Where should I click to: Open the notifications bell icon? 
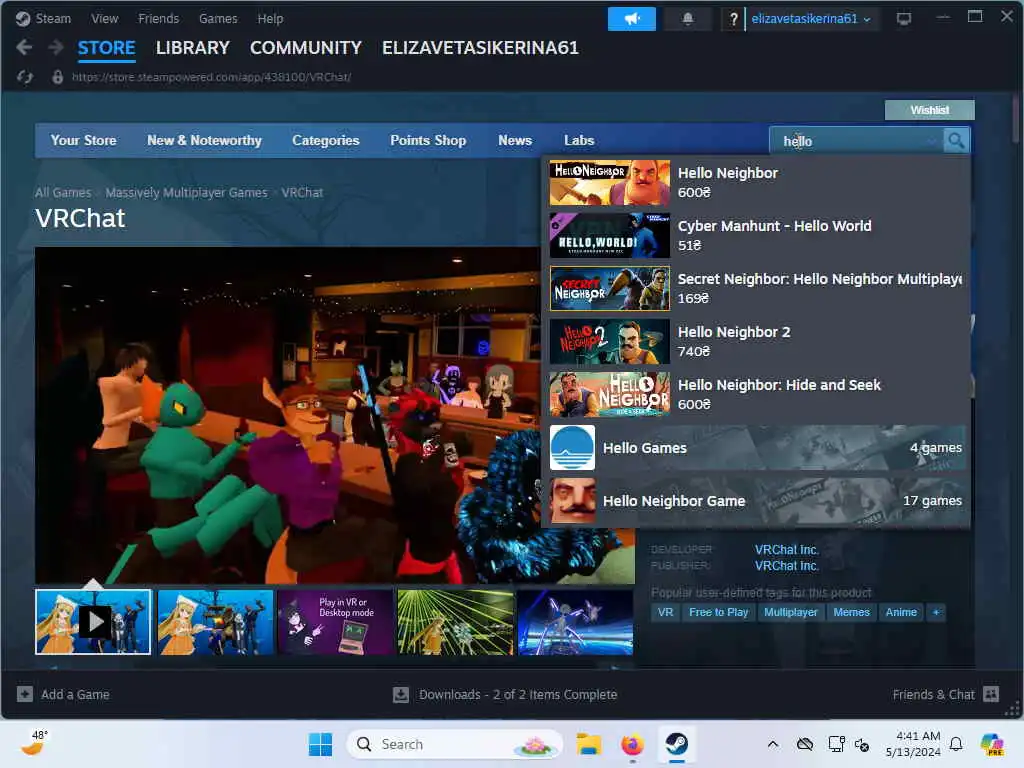click(687, 19)
